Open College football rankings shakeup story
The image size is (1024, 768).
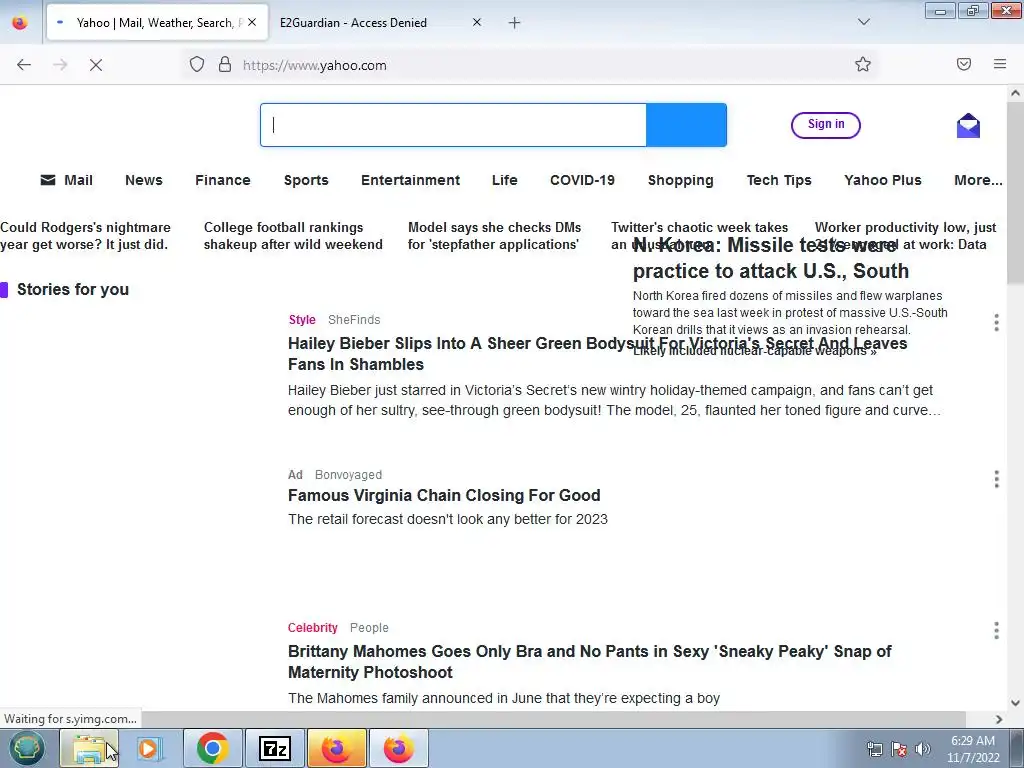[293, 236]
